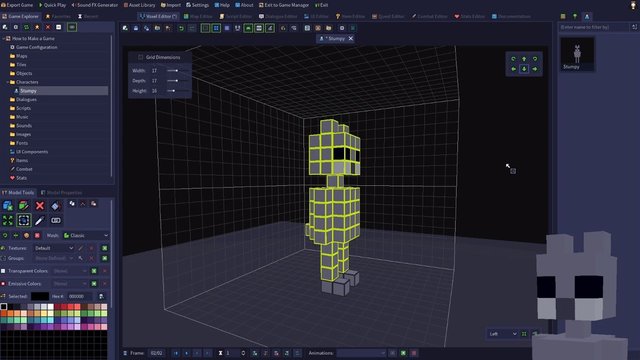Activate the box selection tool

pos(24,220)
